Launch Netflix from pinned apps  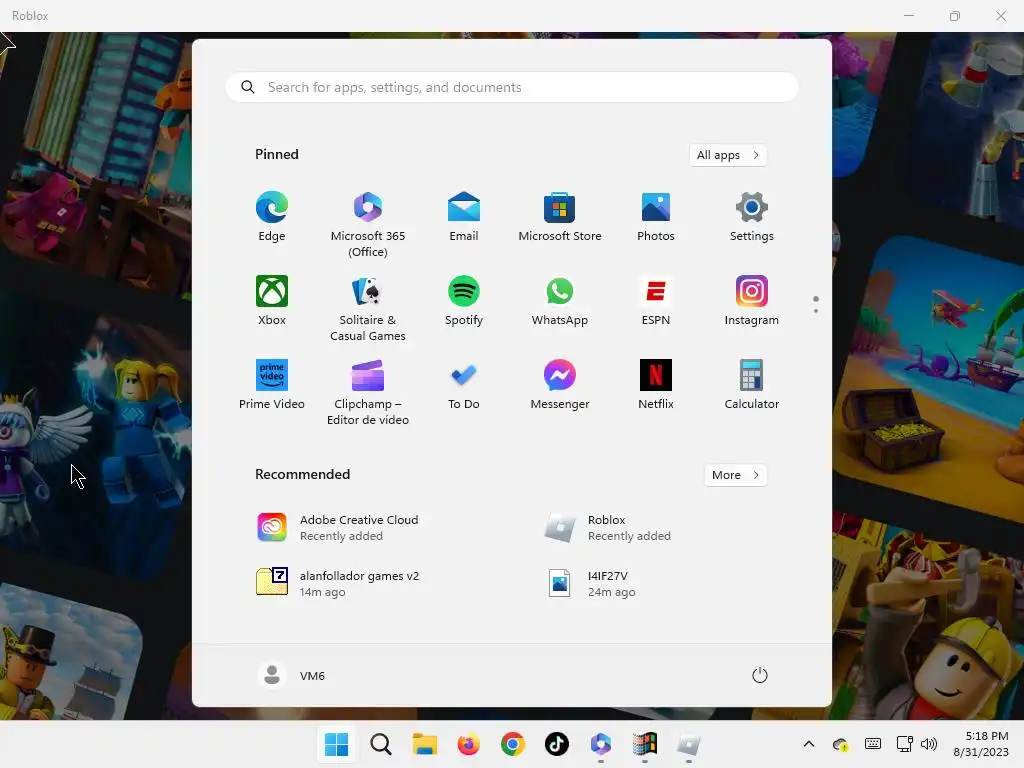coord(656,385)
